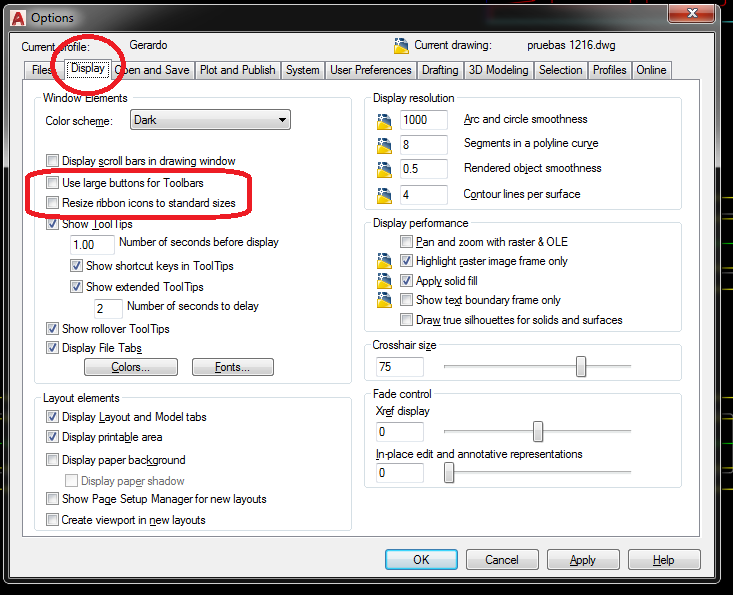733x595 pixels.
Task: Toggle Display scroll bars in drawing window
Action: tap(52, 161)
